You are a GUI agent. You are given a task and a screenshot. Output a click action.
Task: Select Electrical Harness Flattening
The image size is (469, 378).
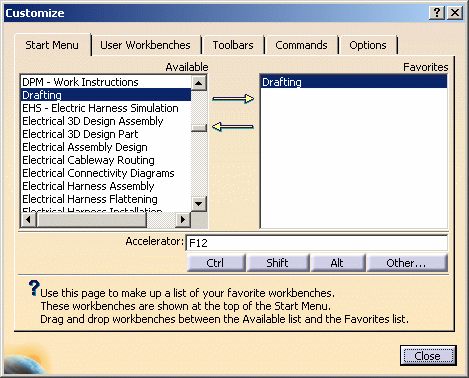106,199
